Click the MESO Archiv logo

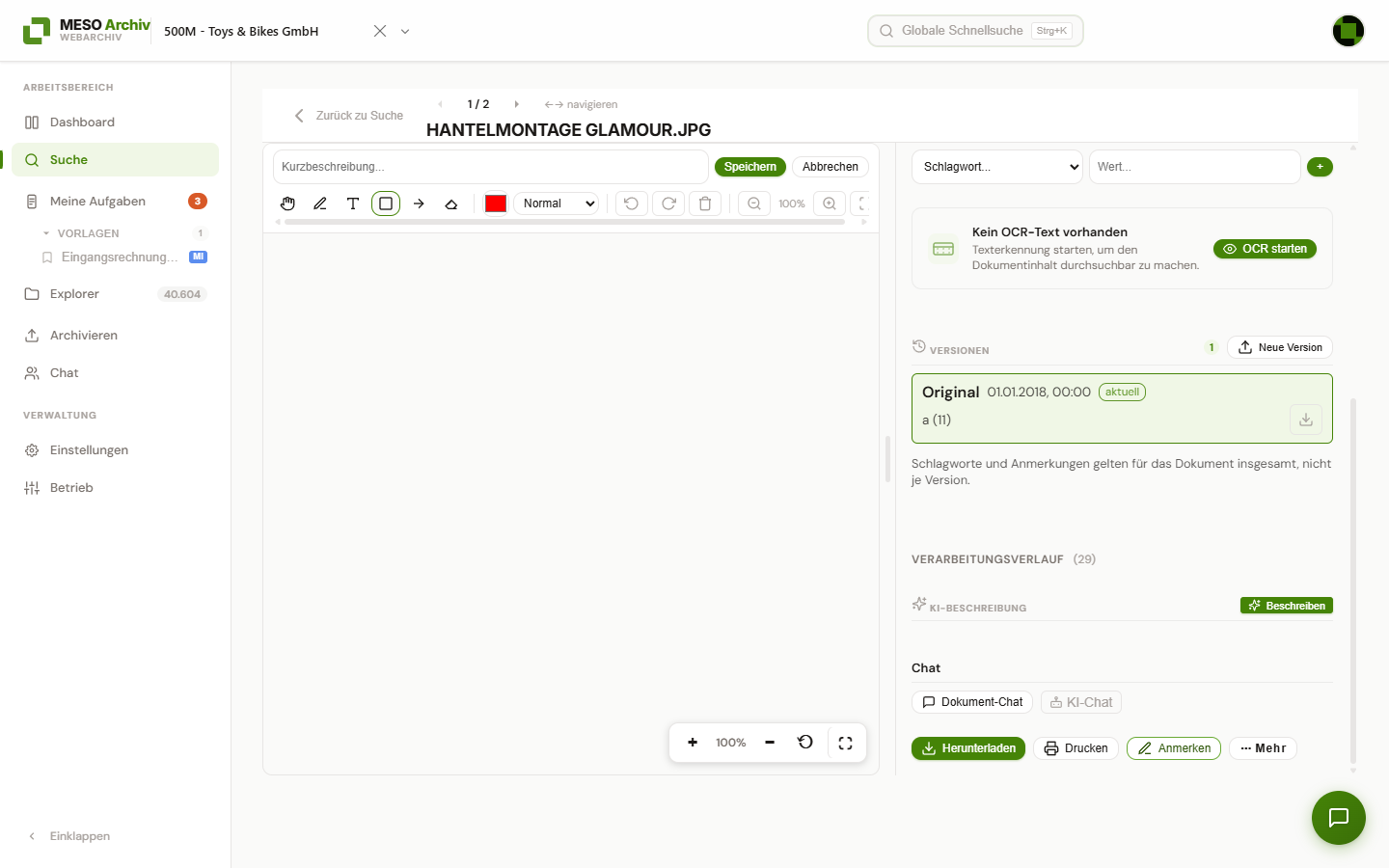[x=87, y=31]
